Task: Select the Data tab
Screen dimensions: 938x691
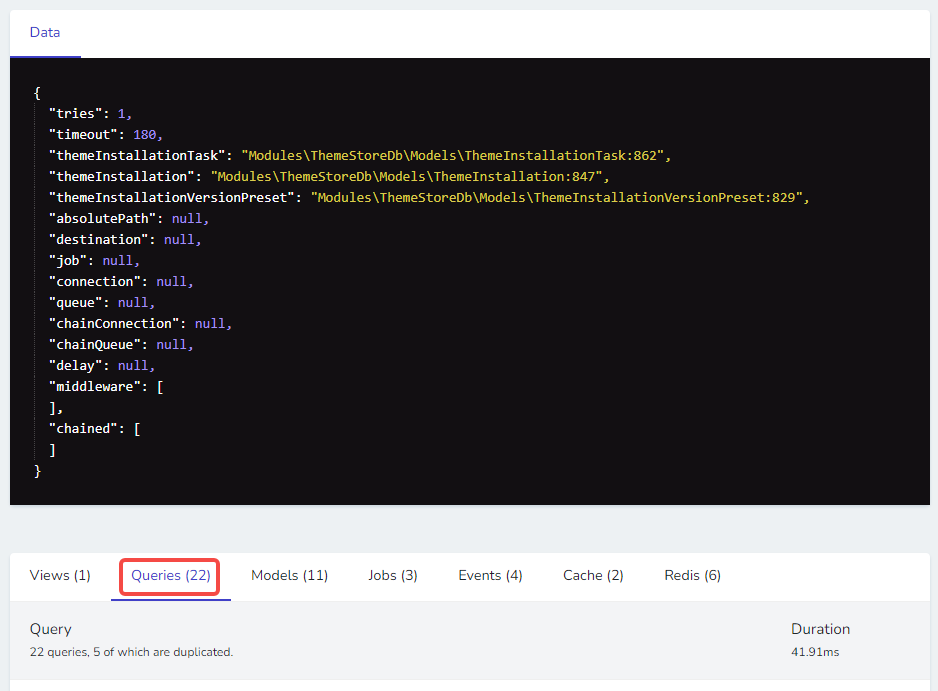Action: click(45, 33)
